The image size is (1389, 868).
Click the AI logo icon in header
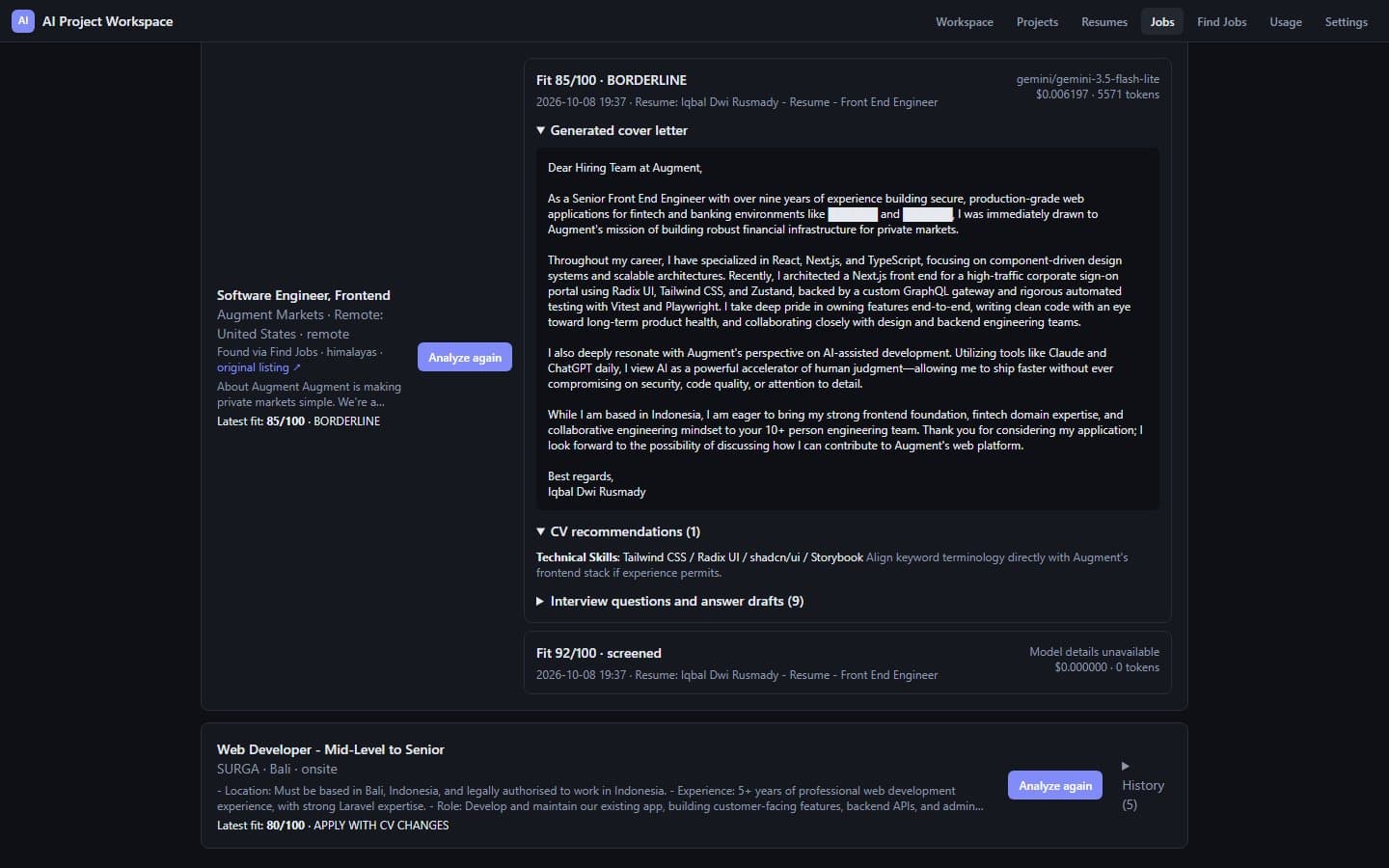pyautogui.click(x=23, y=21)
